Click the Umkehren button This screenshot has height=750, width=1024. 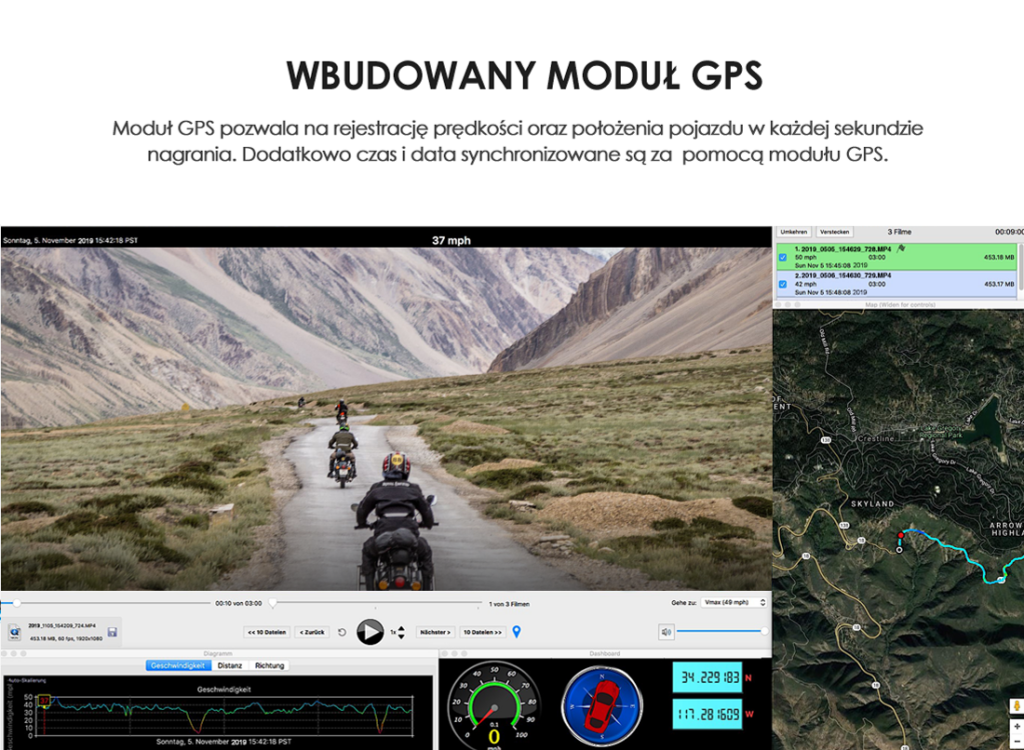pos(793,231)
